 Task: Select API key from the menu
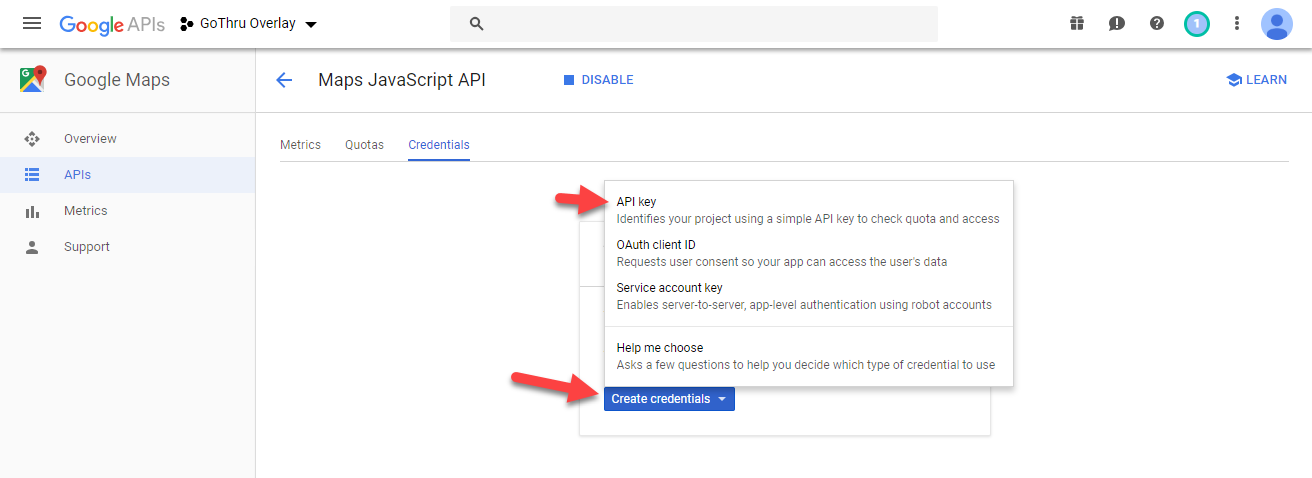[x=637, y=202]
